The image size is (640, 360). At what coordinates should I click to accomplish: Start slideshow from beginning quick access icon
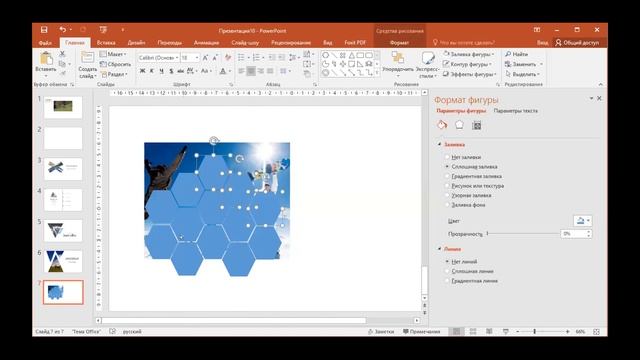point(103,30)
